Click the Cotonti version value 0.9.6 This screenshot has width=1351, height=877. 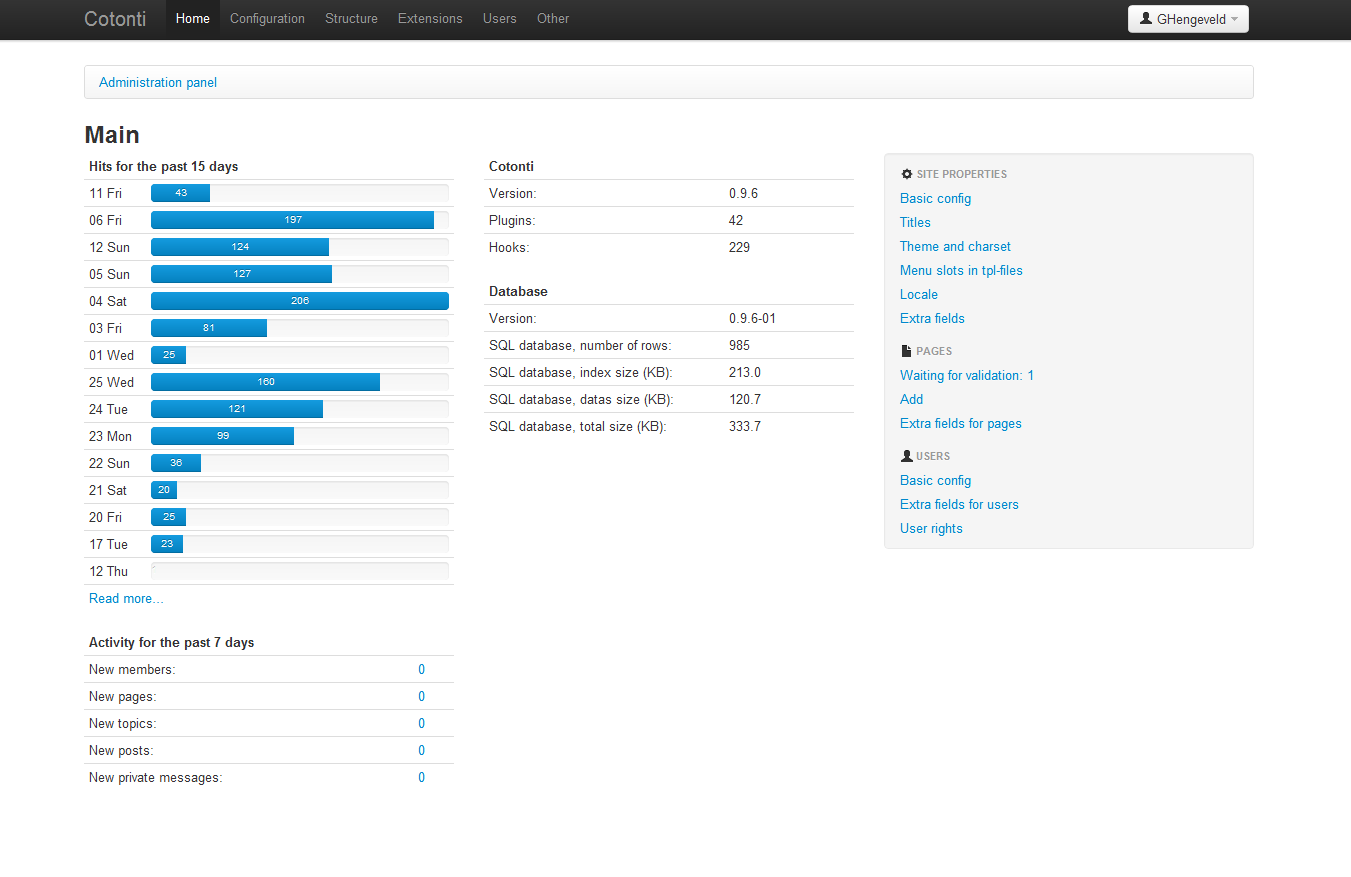pyautogui.click(x=743, y=194)
